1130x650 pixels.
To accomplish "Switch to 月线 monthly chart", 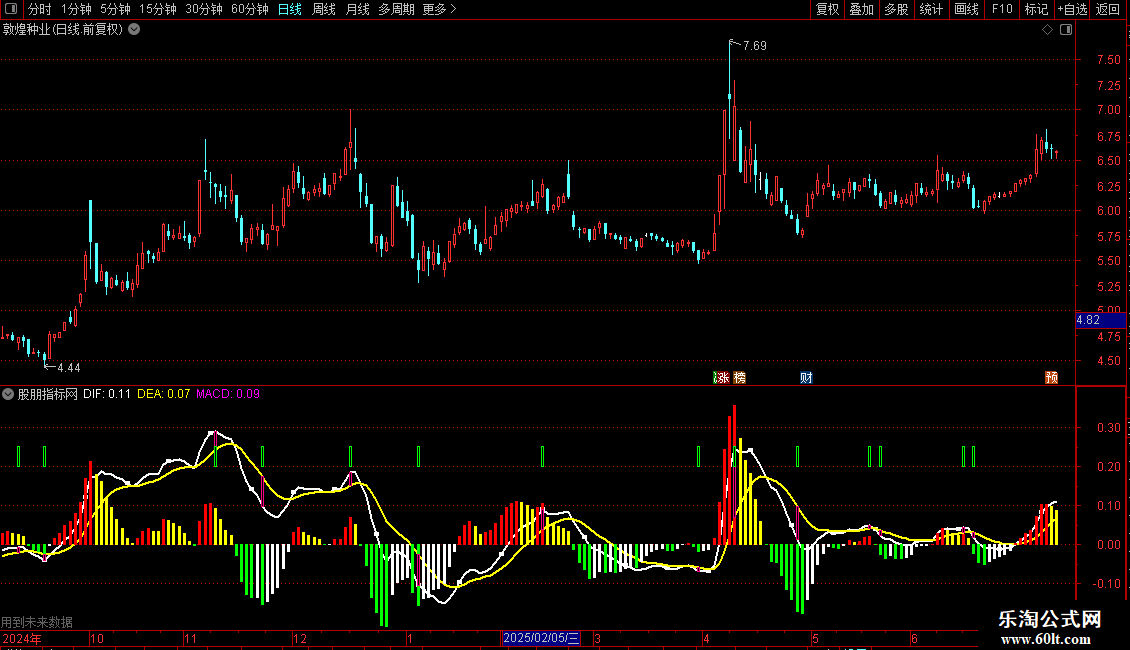I will pyautogui.click(x=357, y=9).
